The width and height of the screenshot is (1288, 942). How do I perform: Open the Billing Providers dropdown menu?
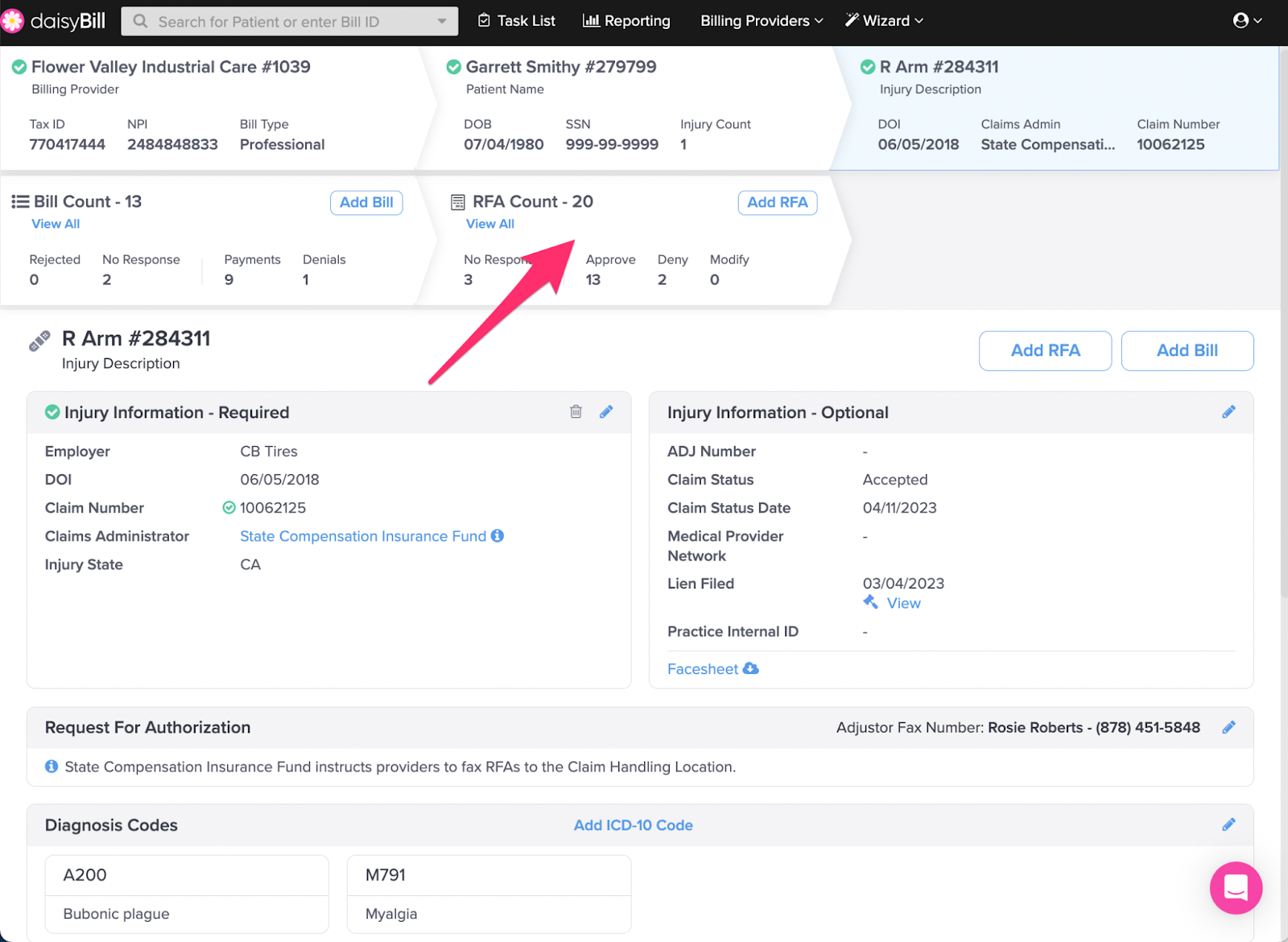tap(762, 21)
